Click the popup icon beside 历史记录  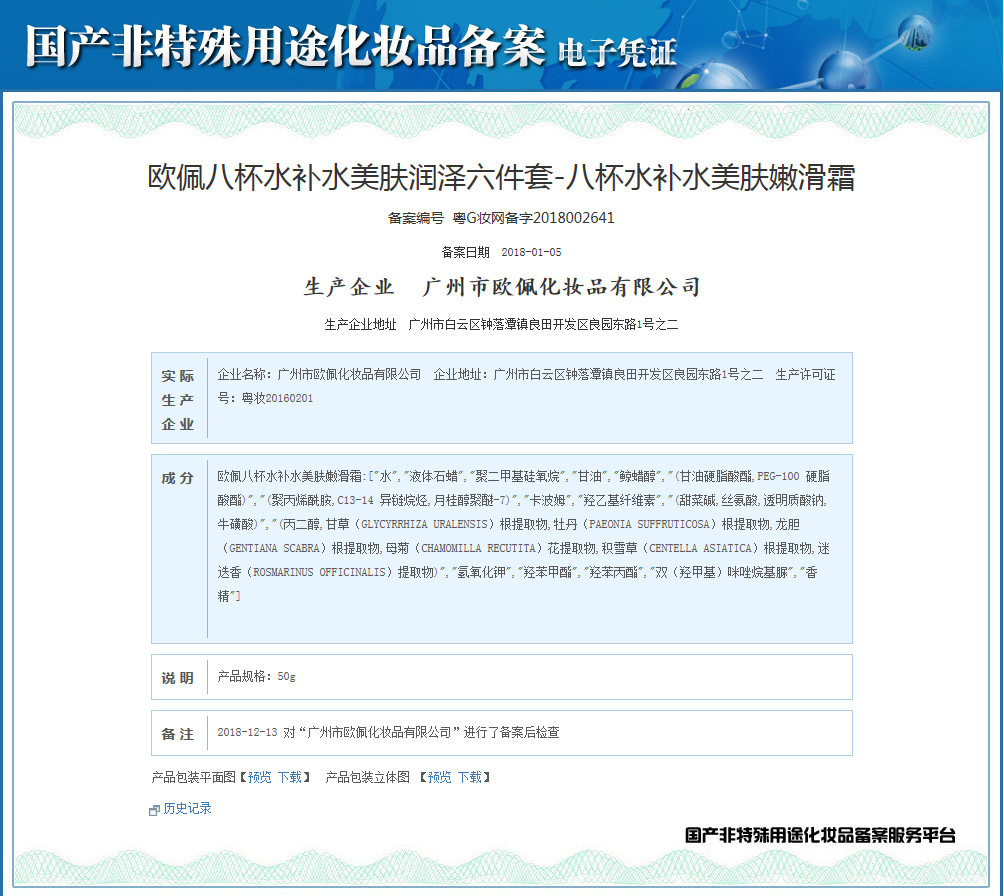point(154,810)
